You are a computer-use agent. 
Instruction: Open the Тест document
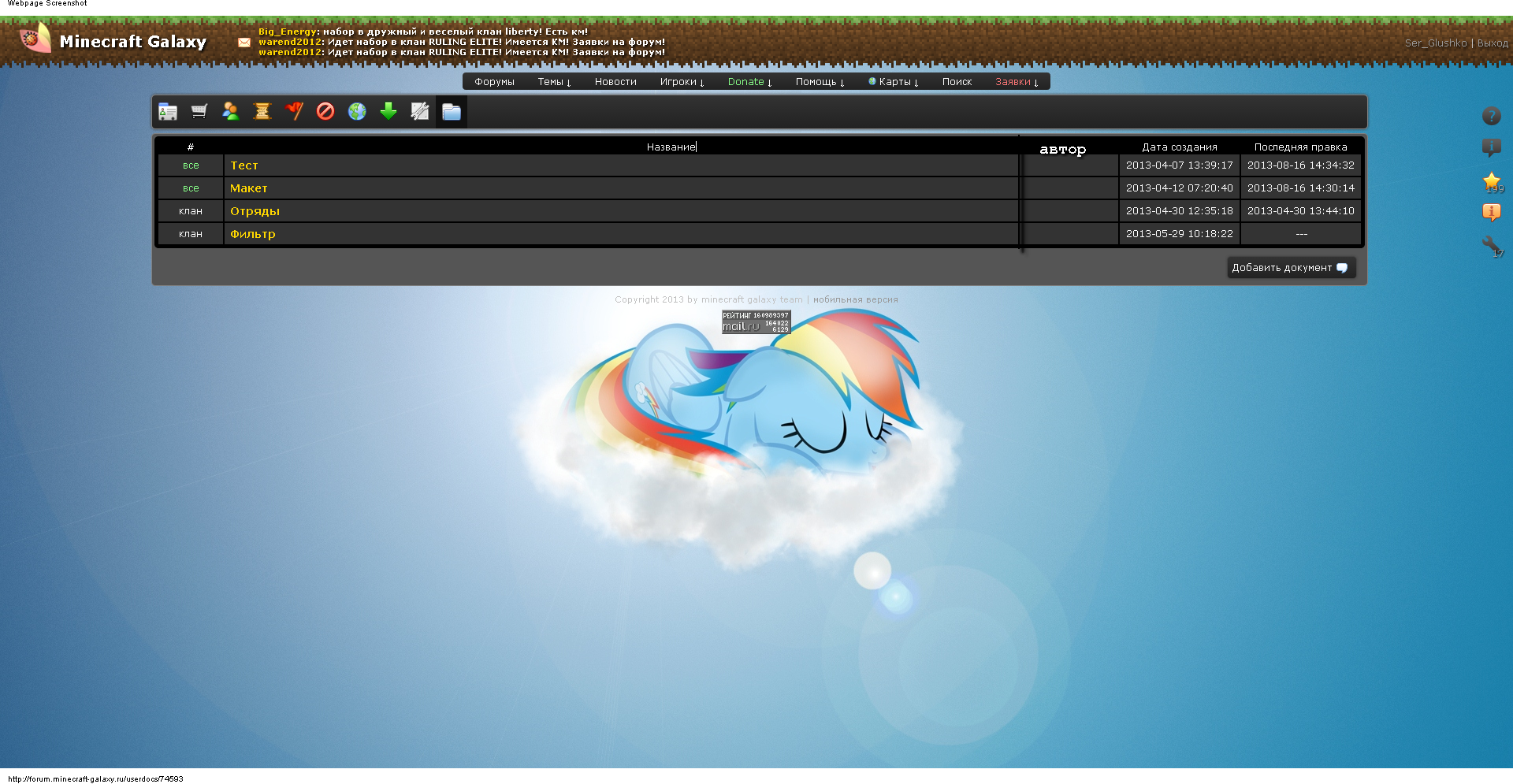(244, 165)
